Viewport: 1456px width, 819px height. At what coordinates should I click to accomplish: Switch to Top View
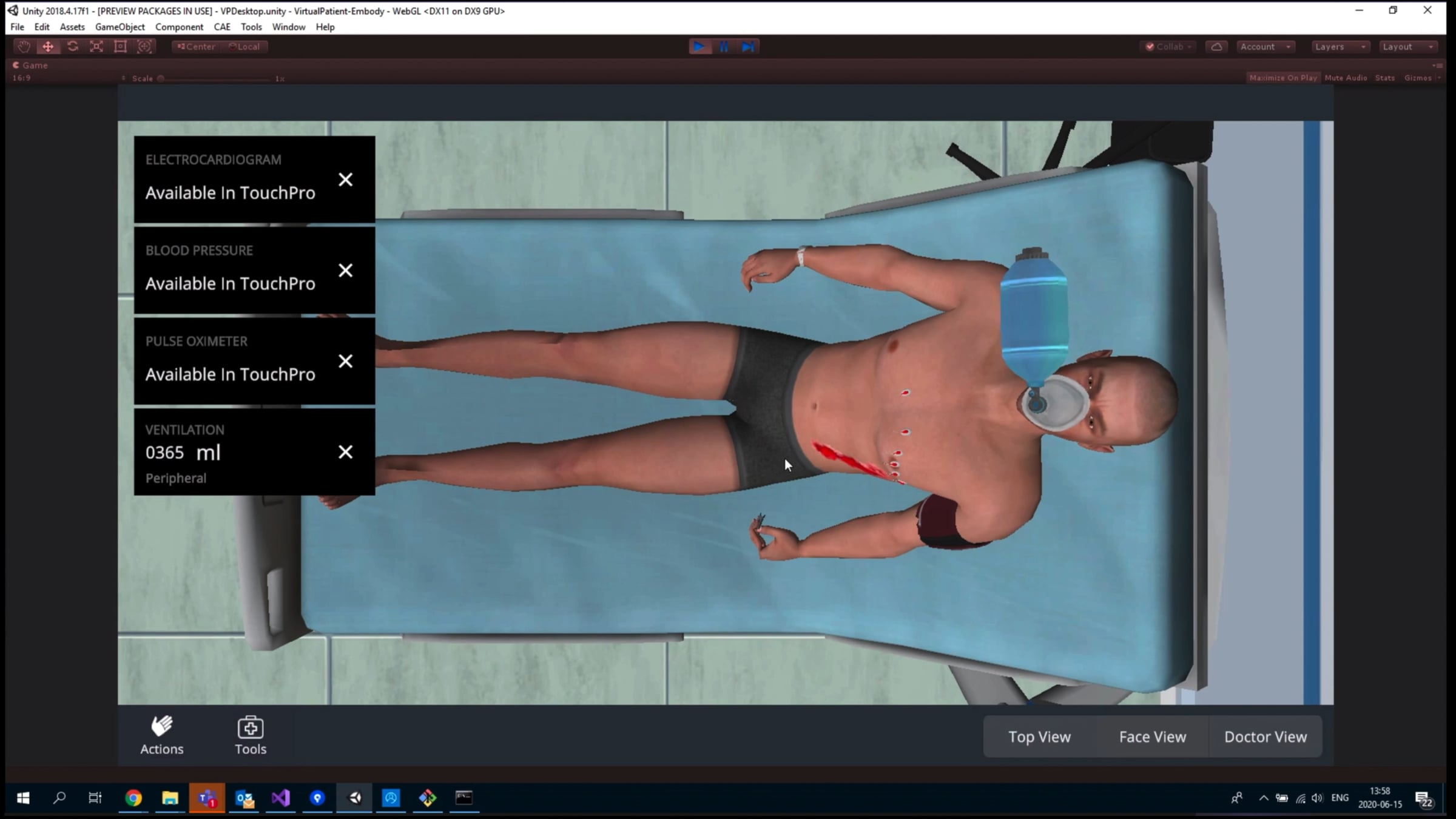click(x=1039, y=736)
